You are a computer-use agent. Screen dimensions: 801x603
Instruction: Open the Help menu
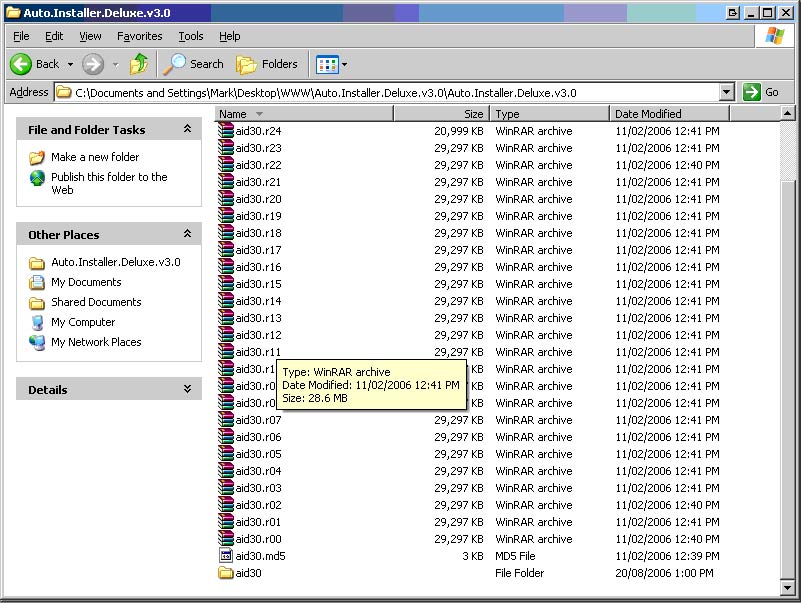click(229, 36)
